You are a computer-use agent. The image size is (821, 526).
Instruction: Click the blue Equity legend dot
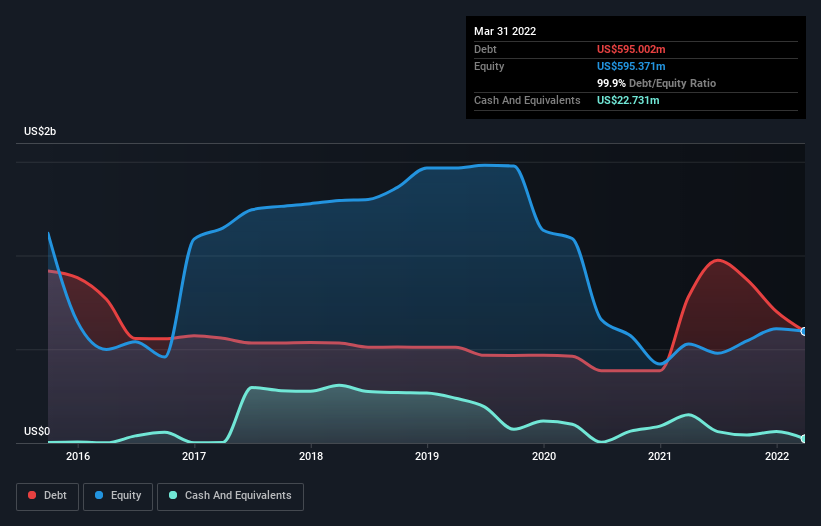click(99, 495)
